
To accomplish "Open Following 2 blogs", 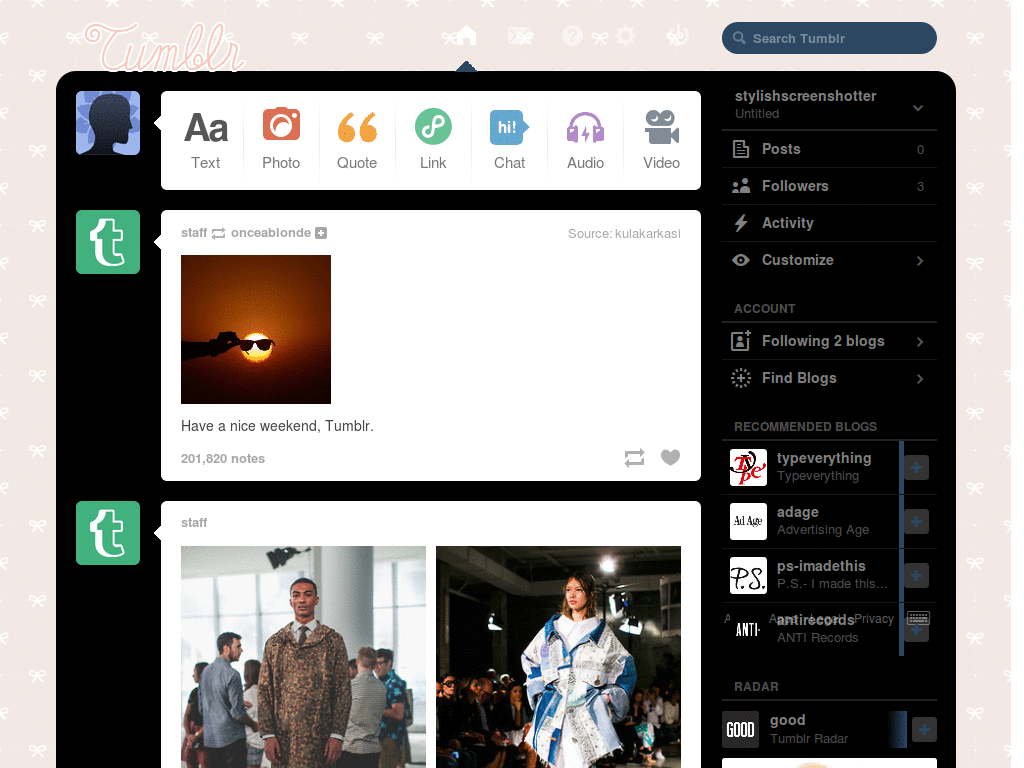I will (829, 341).
